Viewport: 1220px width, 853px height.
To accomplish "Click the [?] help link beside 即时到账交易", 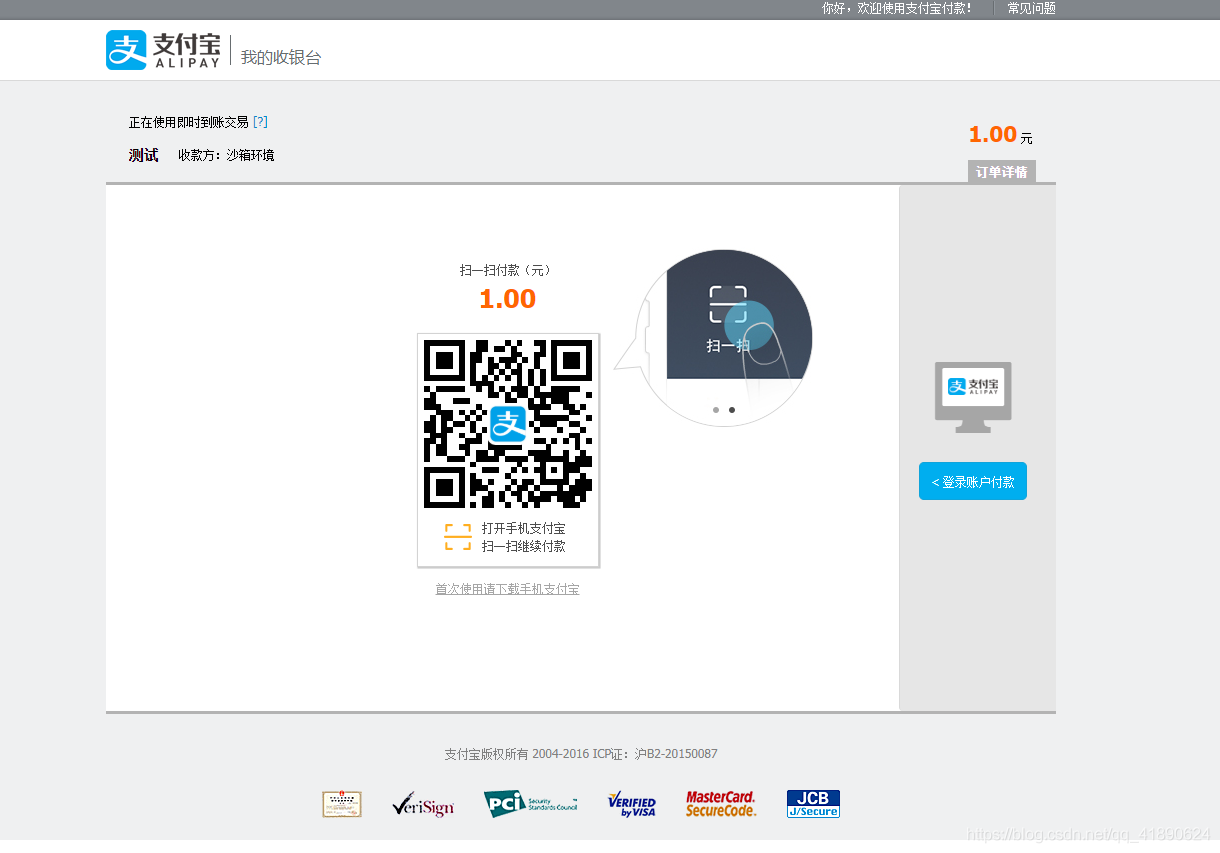I will pos(260,122).
